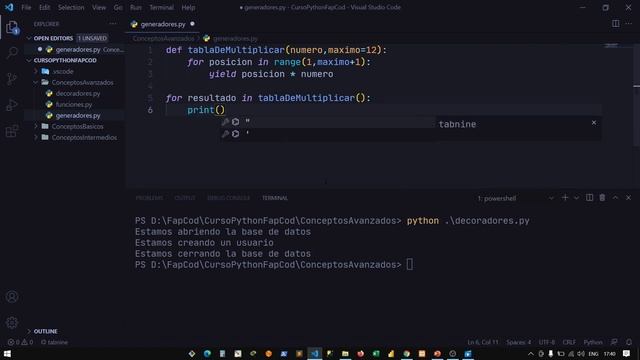The width and height of the screenshot is (640, 360).
Task: Open Windows action center icon
Action: tap(627, 353)
